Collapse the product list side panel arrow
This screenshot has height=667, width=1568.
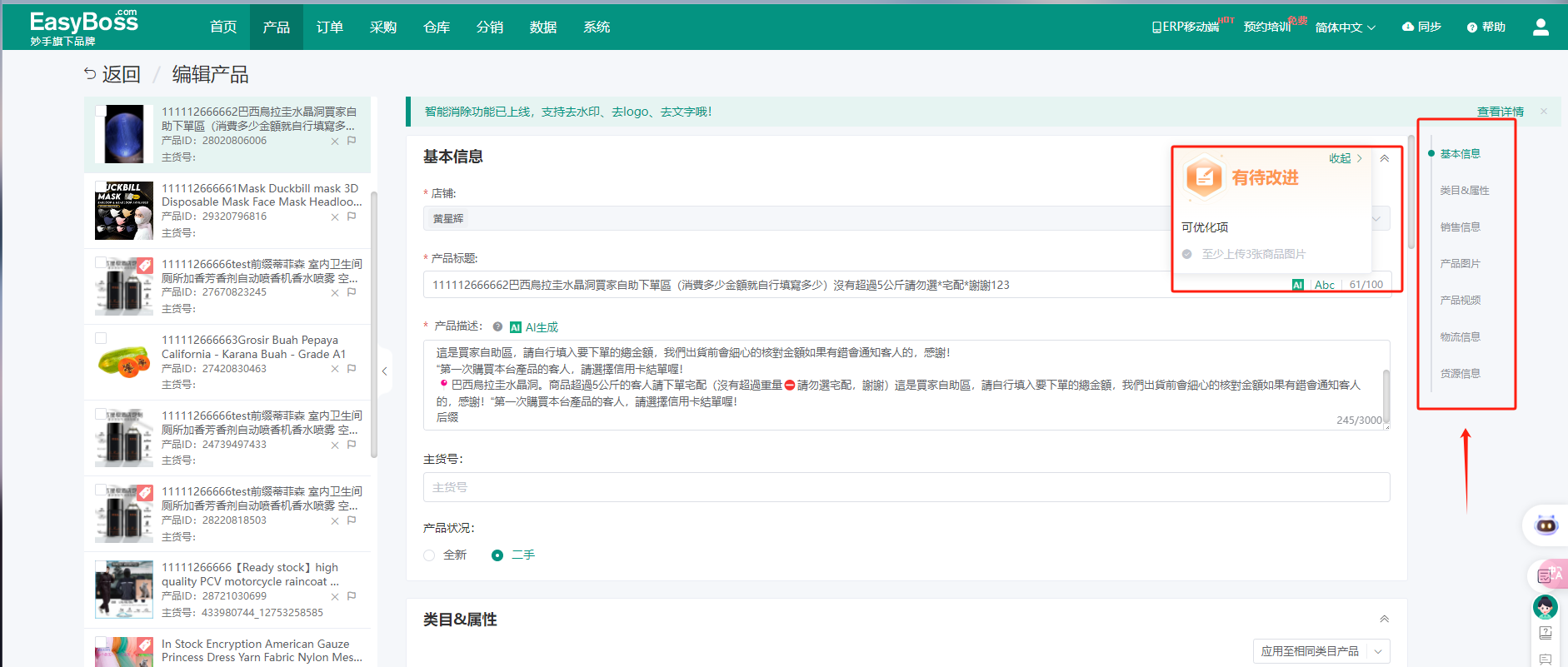click(x=384, y=371)
